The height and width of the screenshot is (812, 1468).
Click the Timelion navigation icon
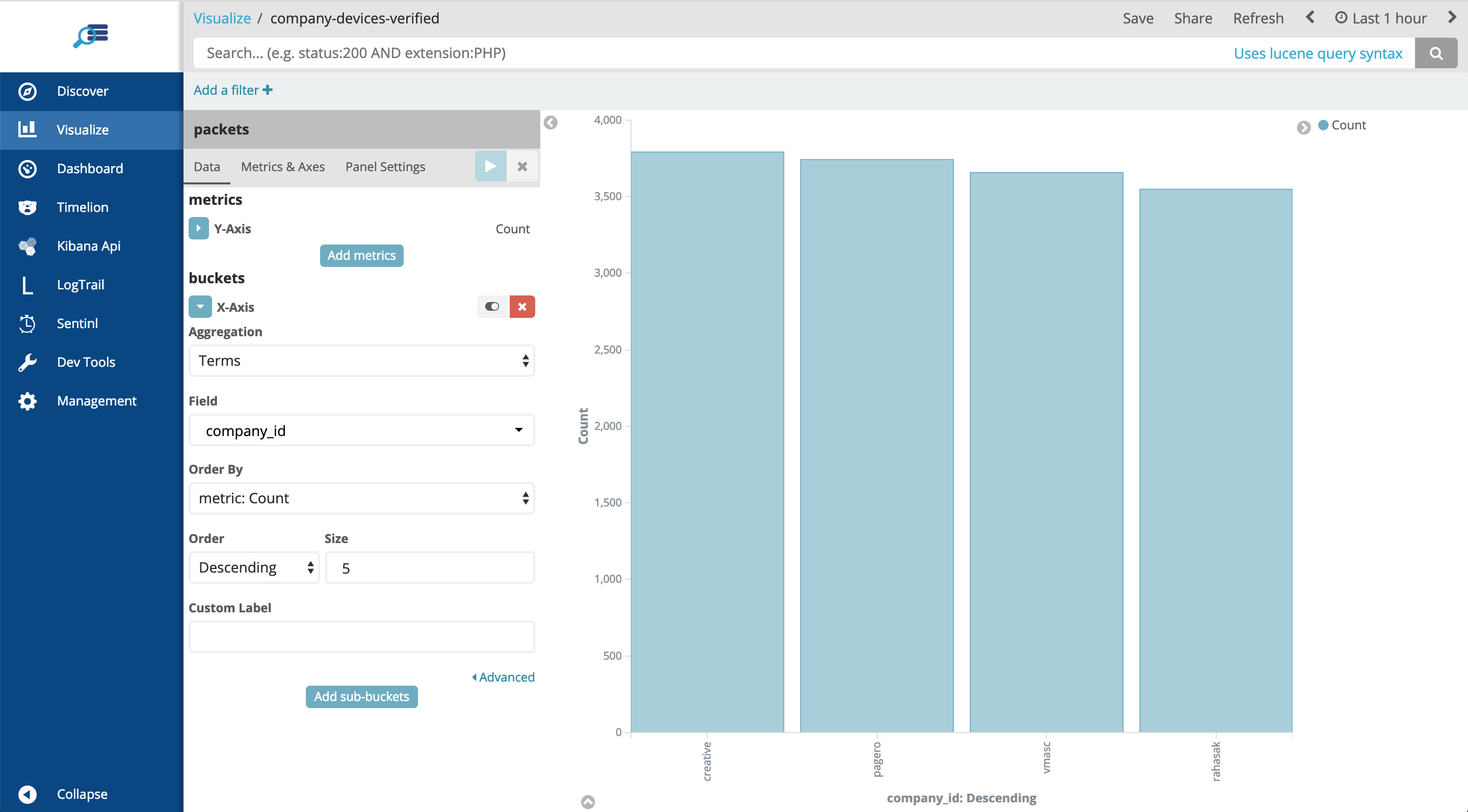pos(27,207)
